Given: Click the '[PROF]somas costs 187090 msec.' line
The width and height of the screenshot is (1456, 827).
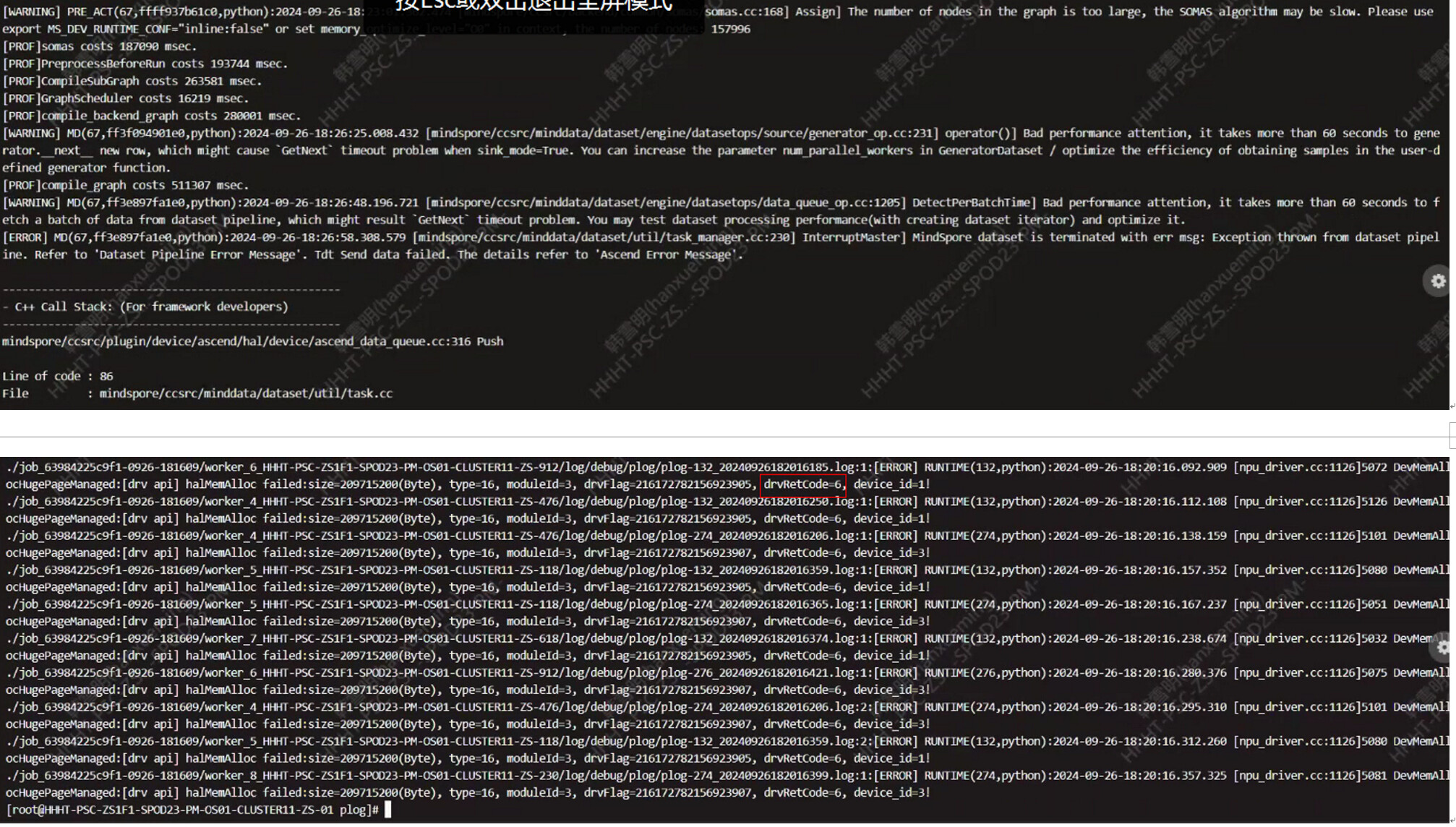Looking at the screenshot, I should (99, 46).
